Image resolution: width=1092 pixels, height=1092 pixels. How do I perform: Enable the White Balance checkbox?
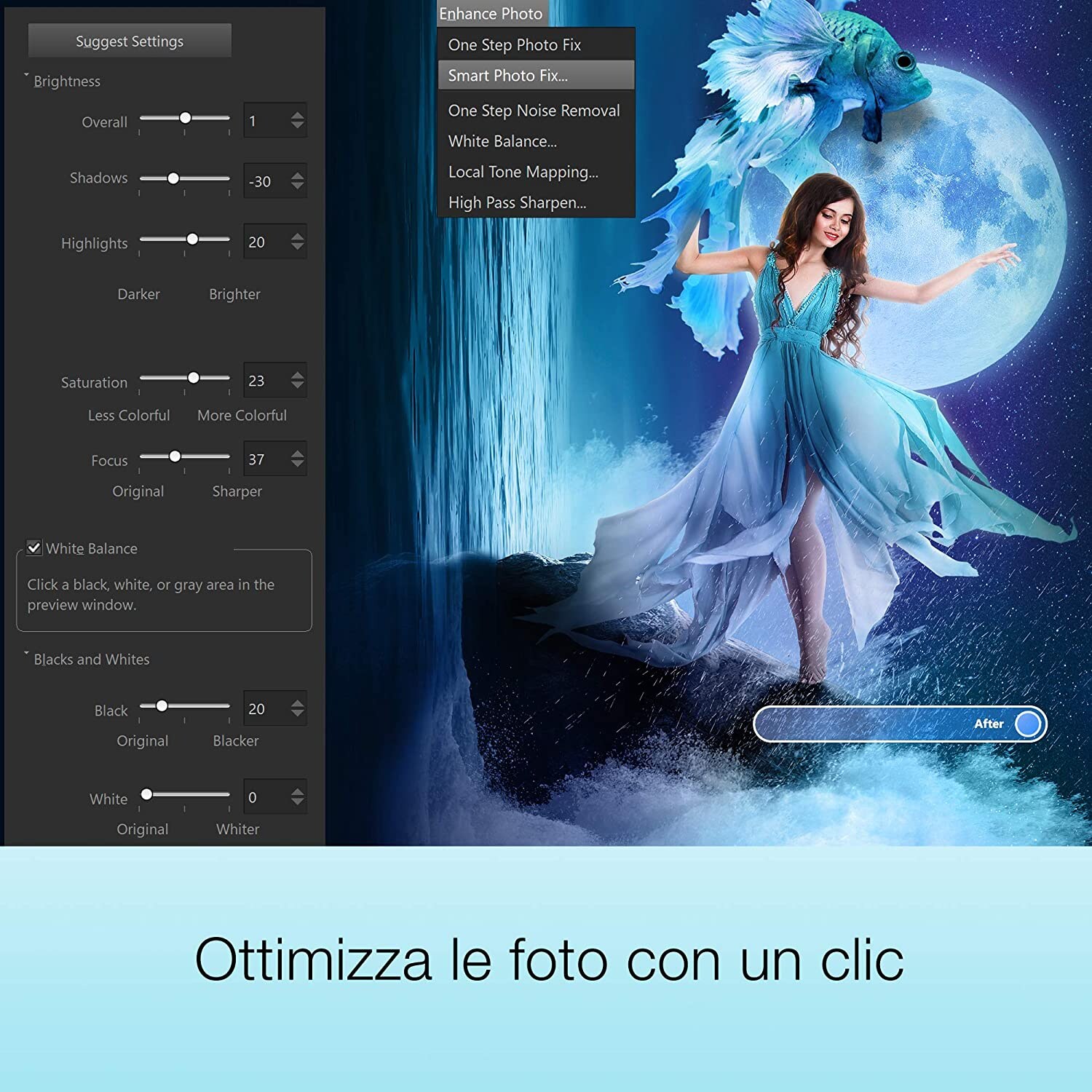(x=33, y=547)
